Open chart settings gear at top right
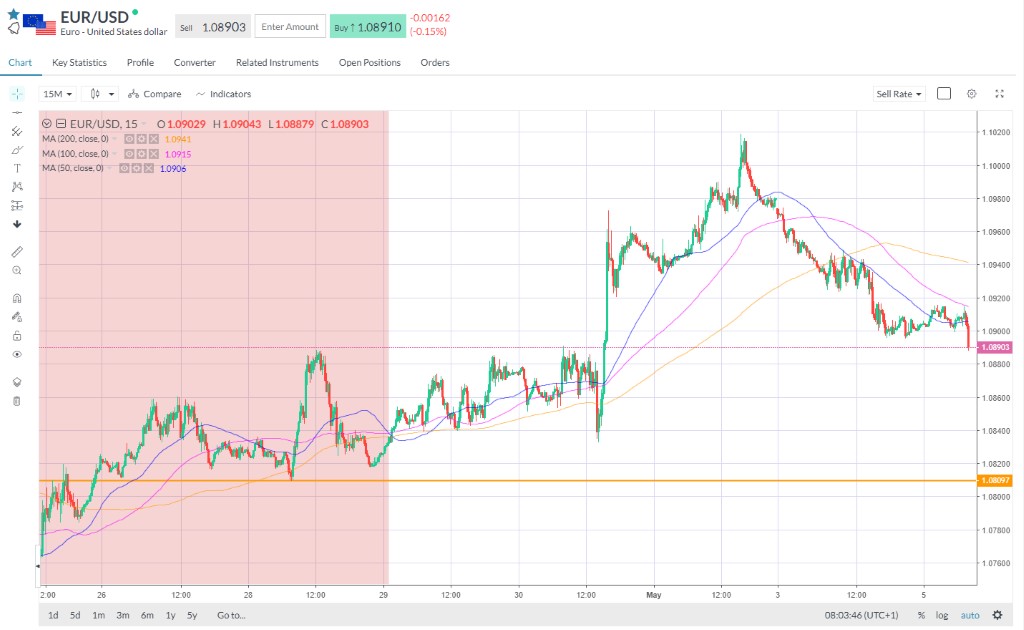The image size is (1024, 630). tap(971, 93)
